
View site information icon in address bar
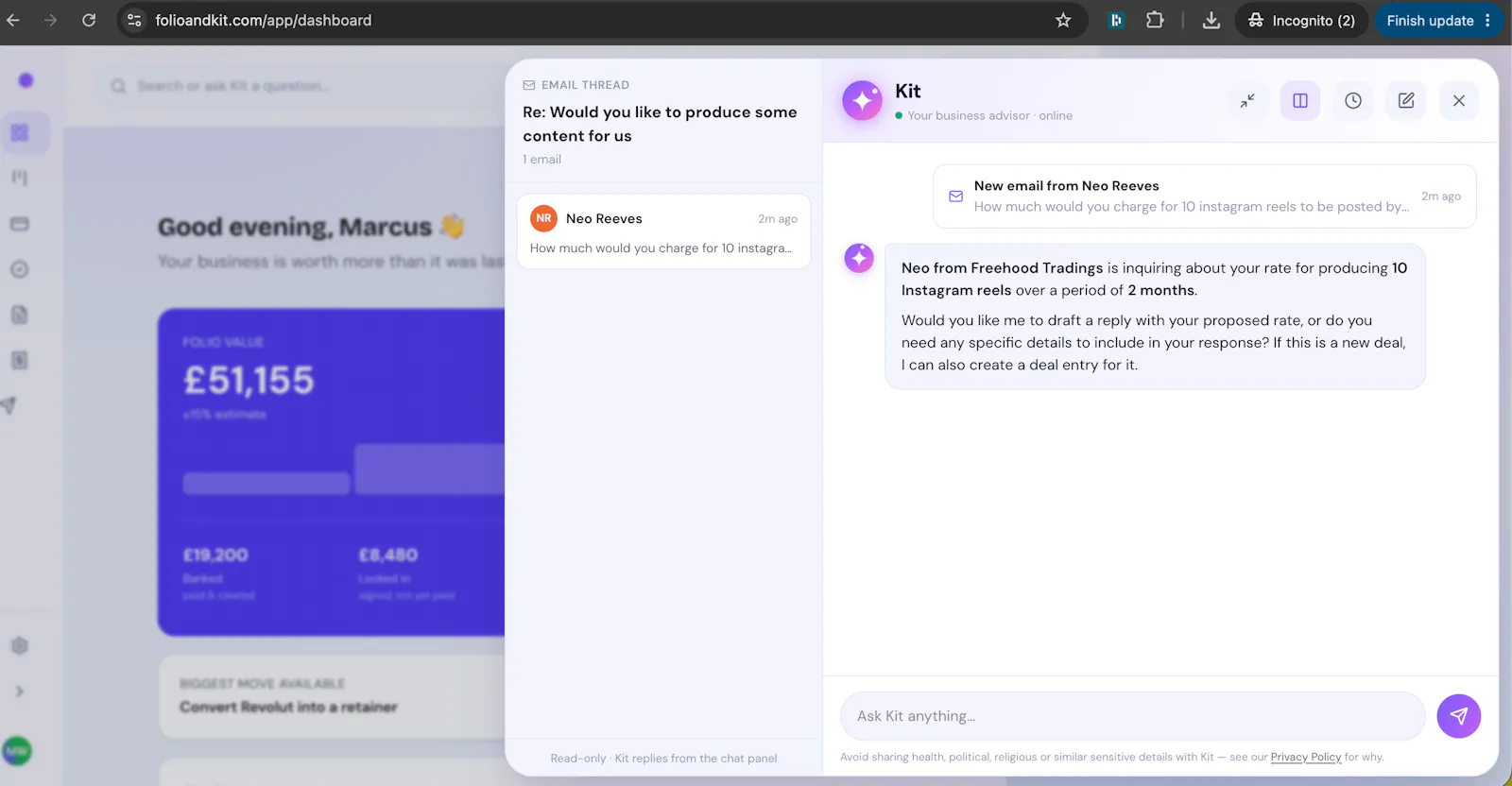click(x=134, y=20)
